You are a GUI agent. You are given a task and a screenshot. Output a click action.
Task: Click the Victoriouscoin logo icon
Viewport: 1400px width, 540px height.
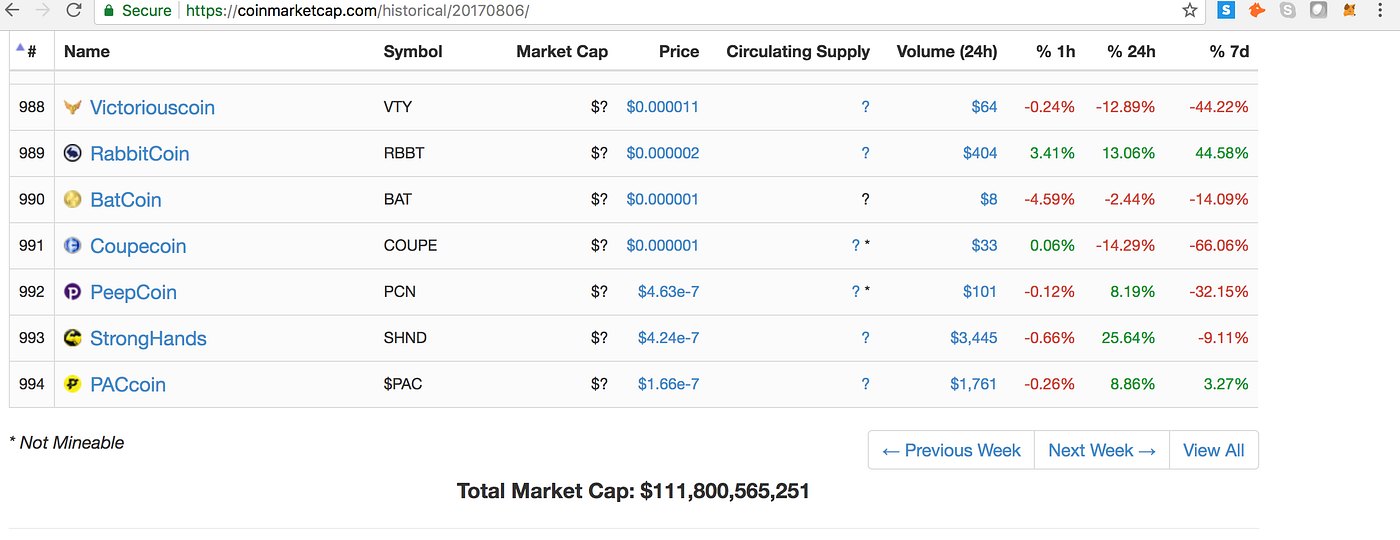pos(72,107)
